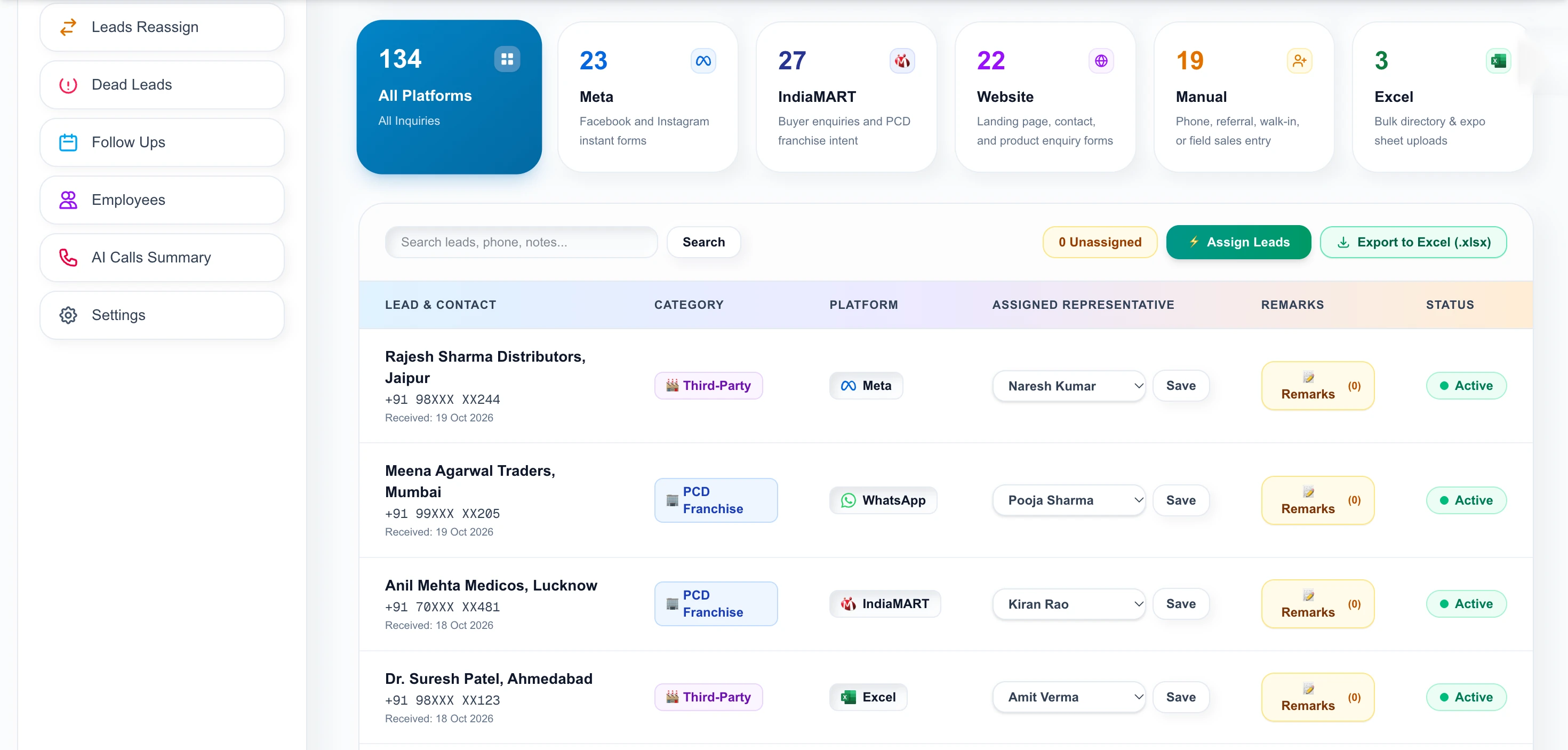1568x750 pixels.
Task: Click the Dead Leads alert icon
Action: click(x=68, y=85)
